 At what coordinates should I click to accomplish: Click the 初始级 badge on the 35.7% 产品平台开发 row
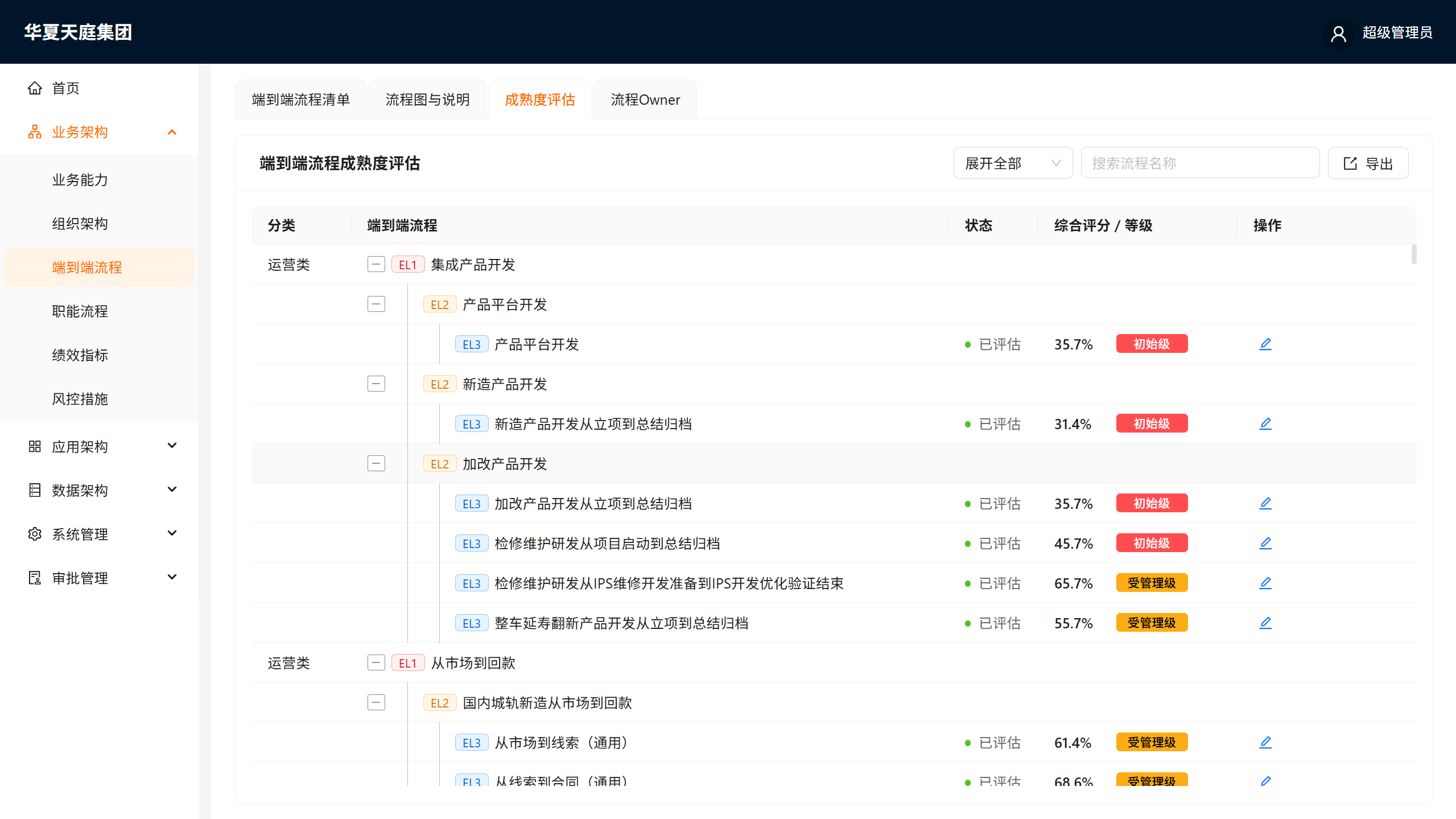(1152, 344)
